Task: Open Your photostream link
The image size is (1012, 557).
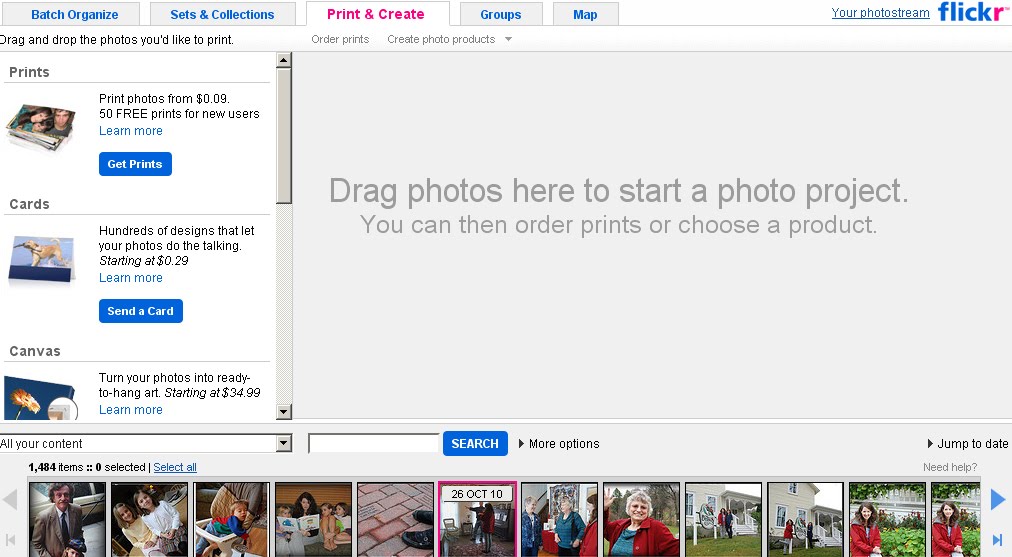Action: point(880,12)
